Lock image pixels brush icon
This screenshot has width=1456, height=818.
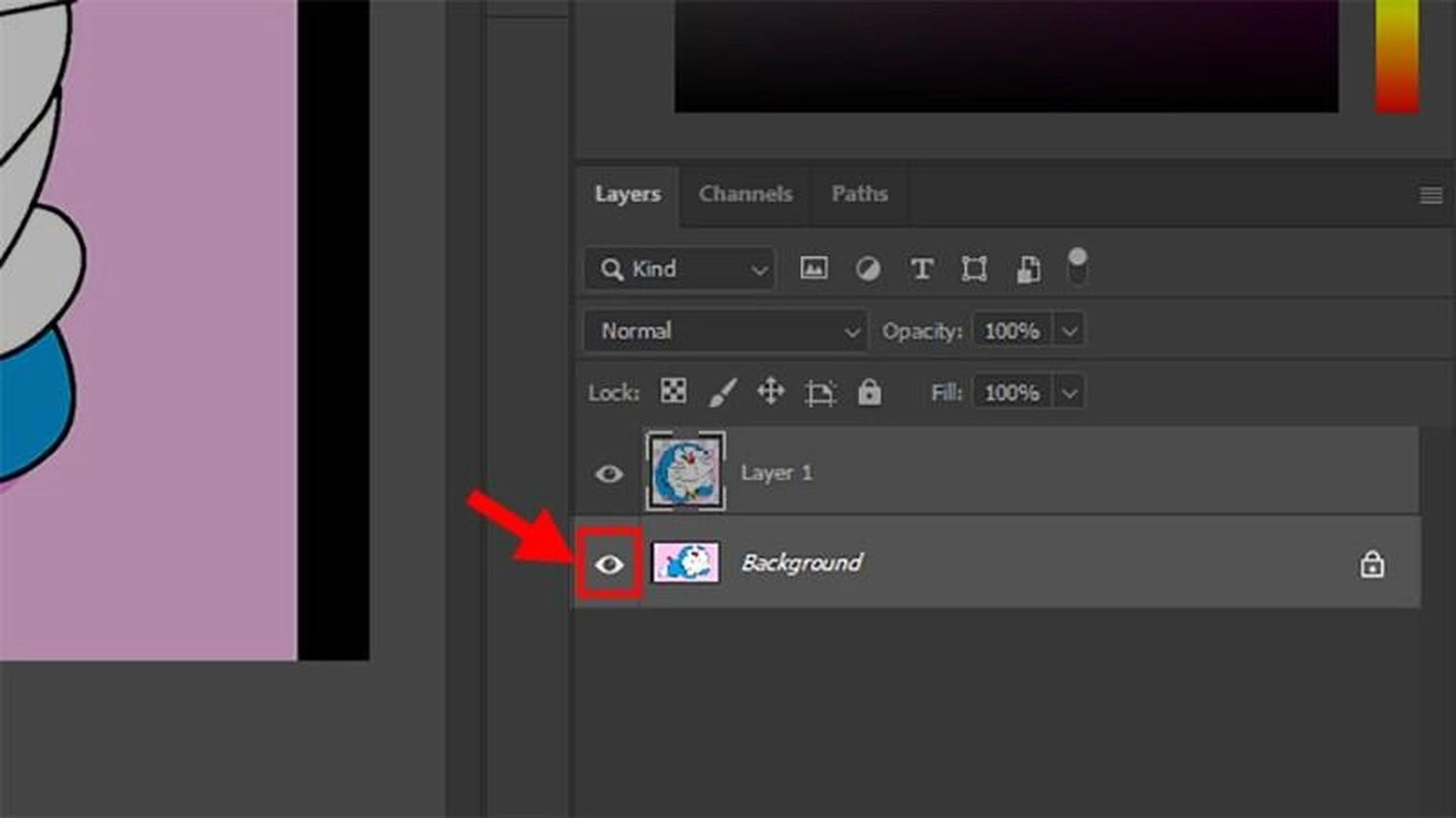point(722,392)
